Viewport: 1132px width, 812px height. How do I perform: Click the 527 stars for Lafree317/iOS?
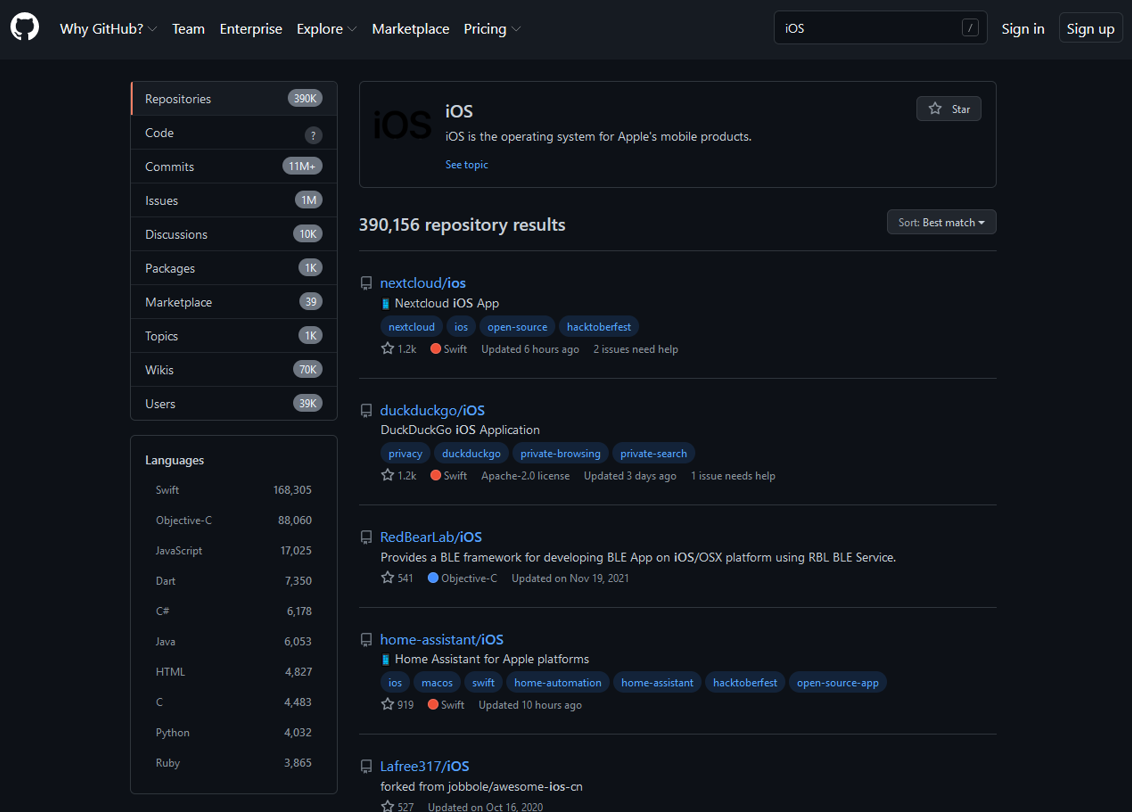[x=397, y=806]
